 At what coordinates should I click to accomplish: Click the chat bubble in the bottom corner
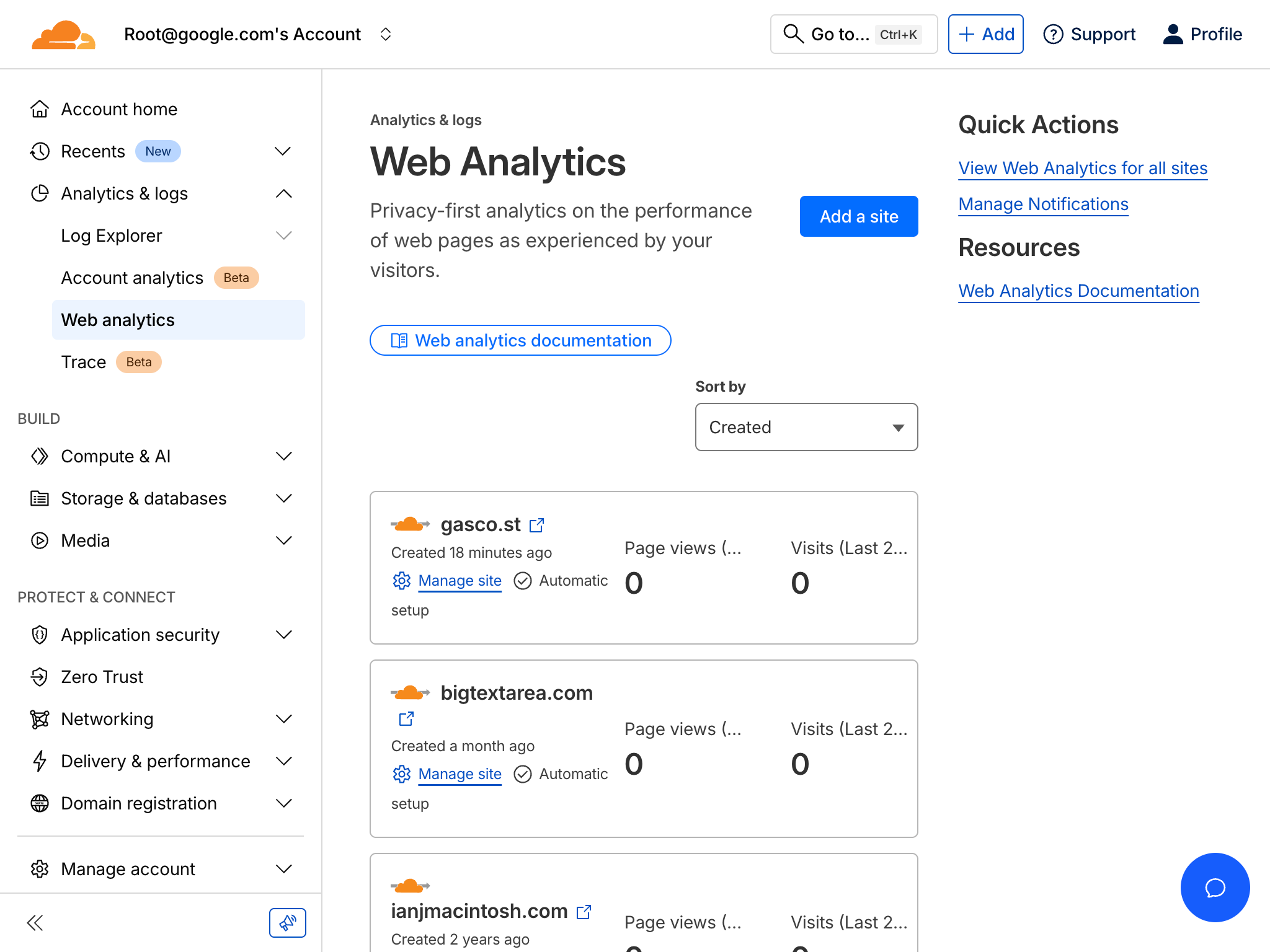point(1214,888)
